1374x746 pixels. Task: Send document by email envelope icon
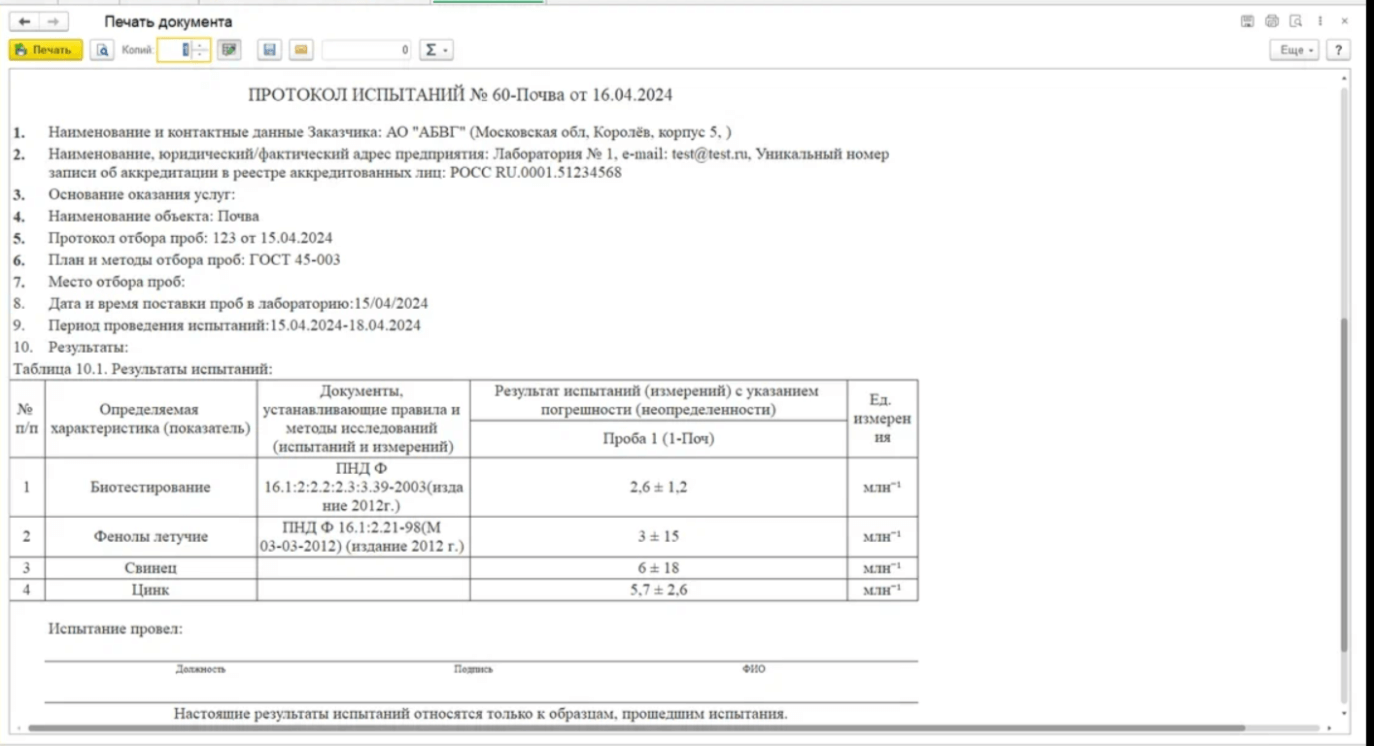pyautogui.click(x=301, y=50)
